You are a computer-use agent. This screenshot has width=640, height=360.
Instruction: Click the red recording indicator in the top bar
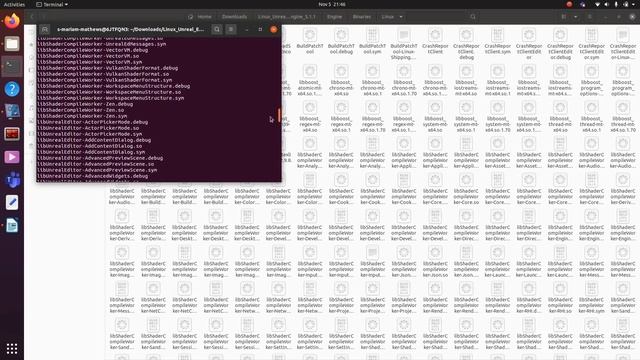(x=569, y=4)
